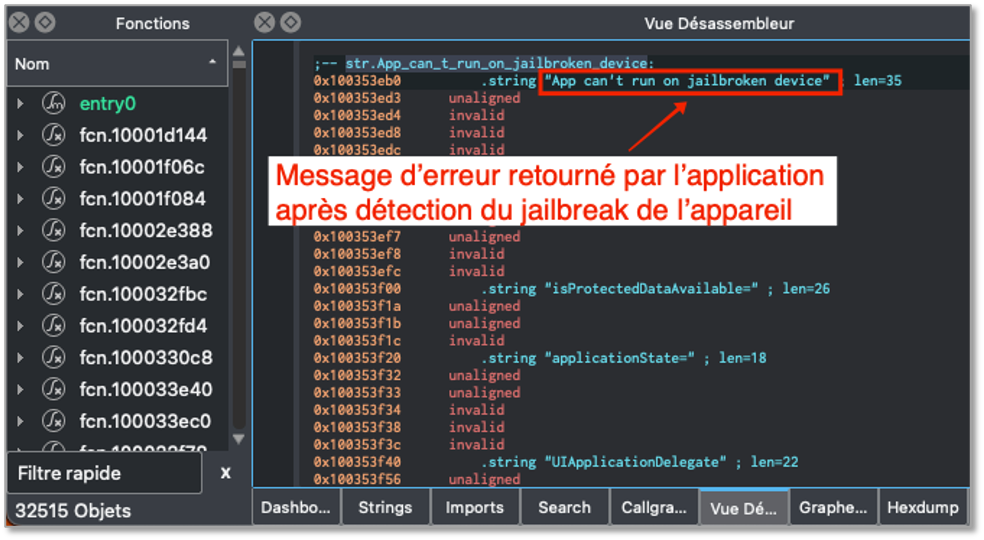Switch to the Imports tab
Viewport: 984px width, 540px height.
click(475, 507)
